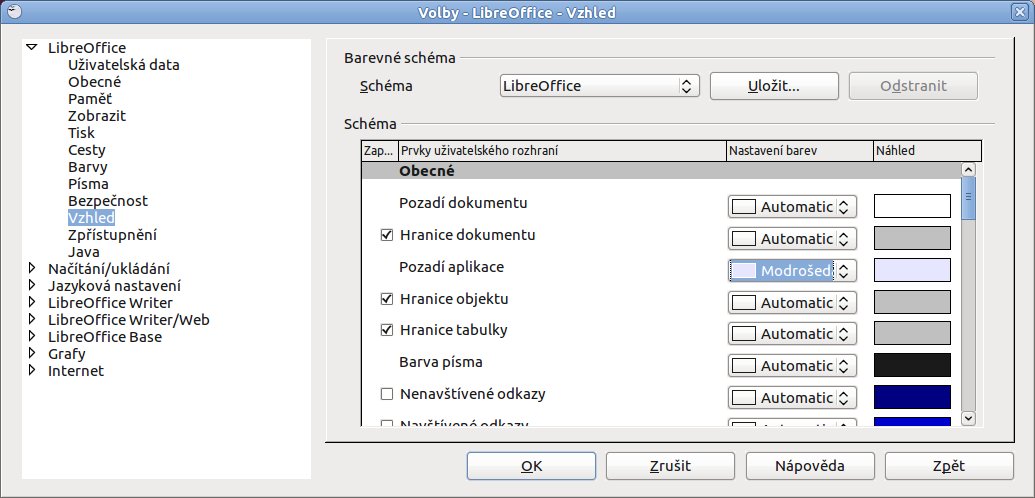The width and height of the screenshot is (1035, 498).
Task: Open the Cesty settings page
Action: coord(86,150)
